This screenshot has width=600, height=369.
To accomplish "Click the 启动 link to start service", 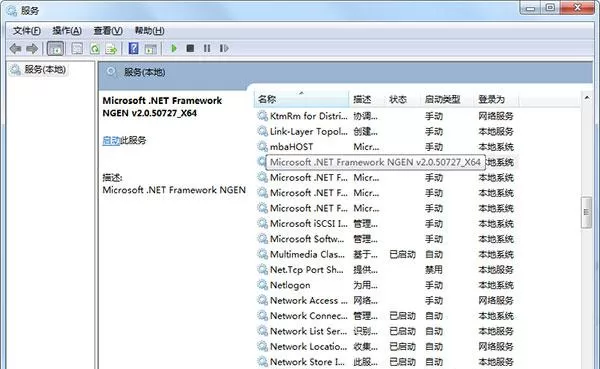I will click(111, 140).
